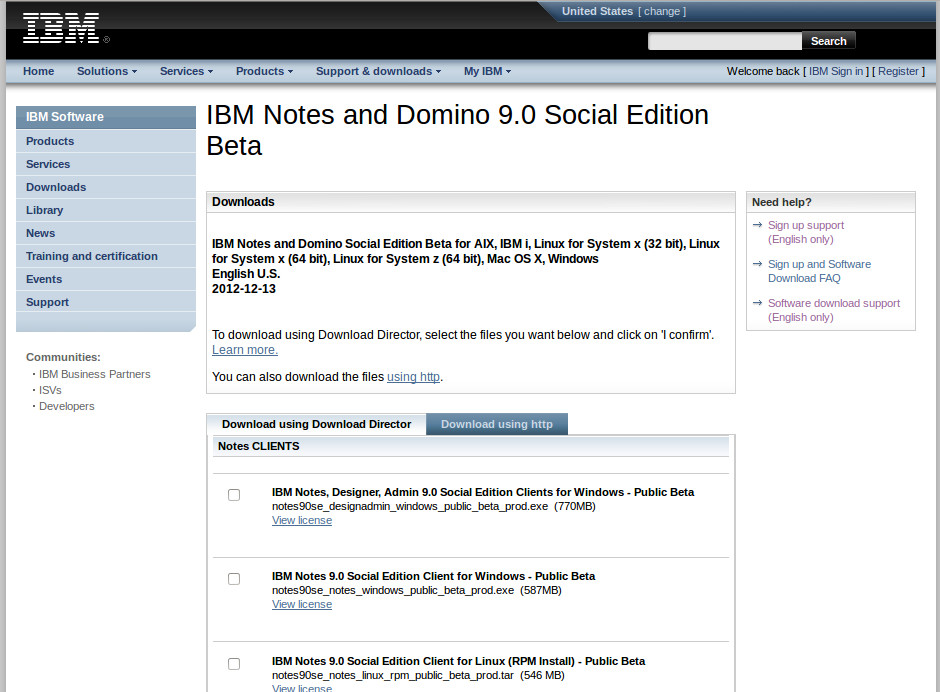The height and width of the screenshot is (692, 940).
Task: Select IBM Software sidebar heading
Action: [x=106, y=117]
